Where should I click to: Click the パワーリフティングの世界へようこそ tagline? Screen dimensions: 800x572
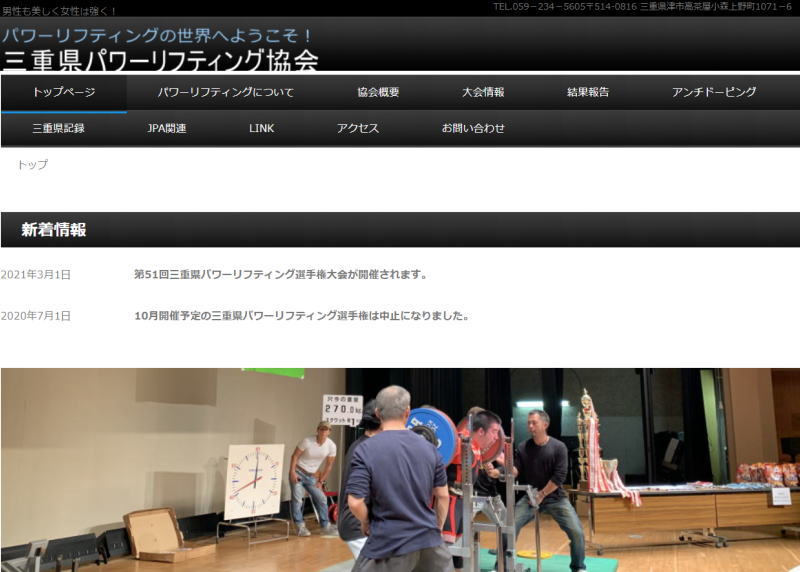pyautogui.click(x=158, y=35)
